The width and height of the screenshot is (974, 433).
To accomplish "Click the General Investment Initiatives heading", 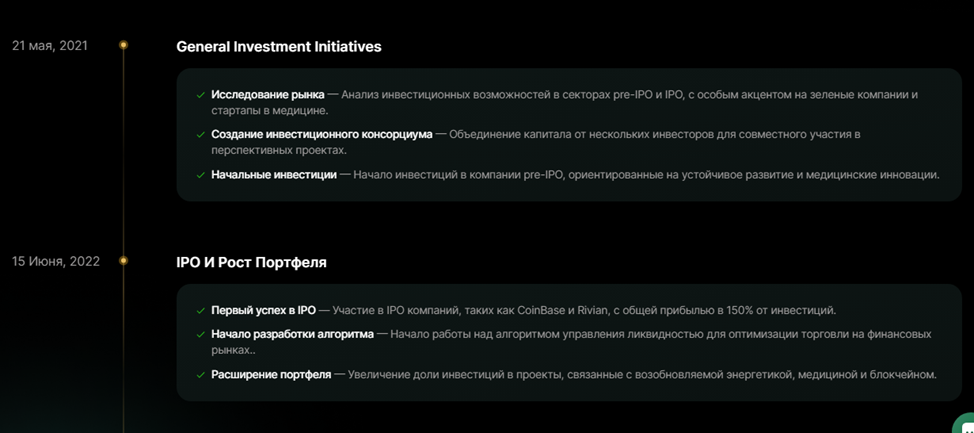I will pyautogui.click(x=278, y=46).
